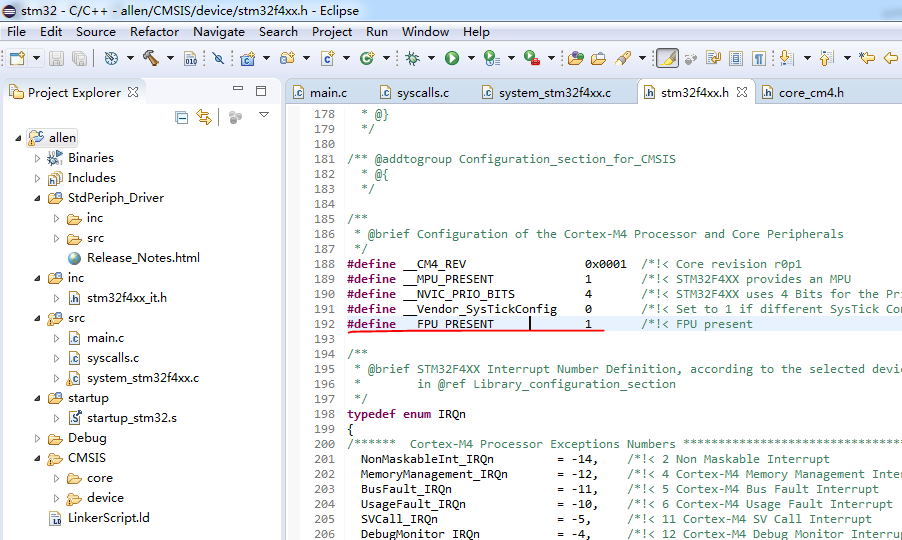Click Link with Editor double-arrow icon

pos(204,117)
